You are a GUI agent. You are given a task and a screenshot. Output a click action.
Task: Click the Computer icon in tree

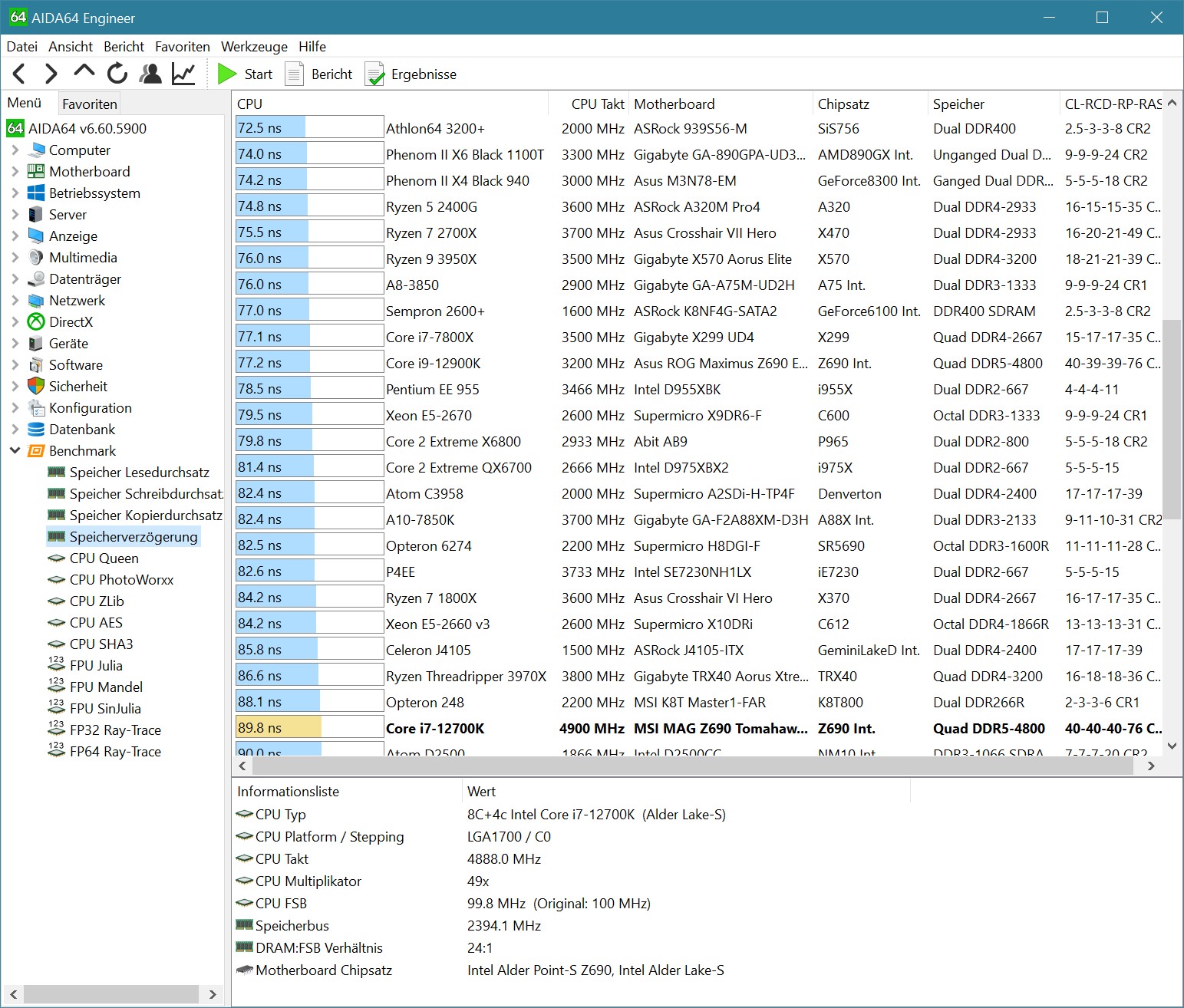[36, 150]
